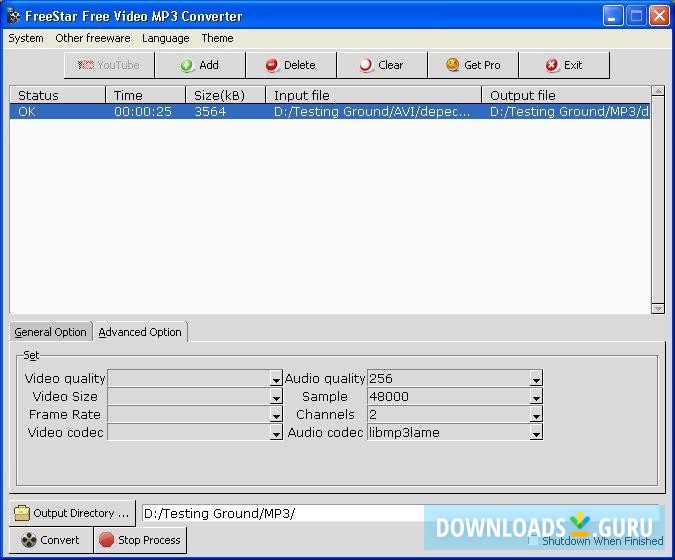The height and width of the screenshot is (560, 675).
Task: Browse for an Output Directory
Action: click(72, 513)
